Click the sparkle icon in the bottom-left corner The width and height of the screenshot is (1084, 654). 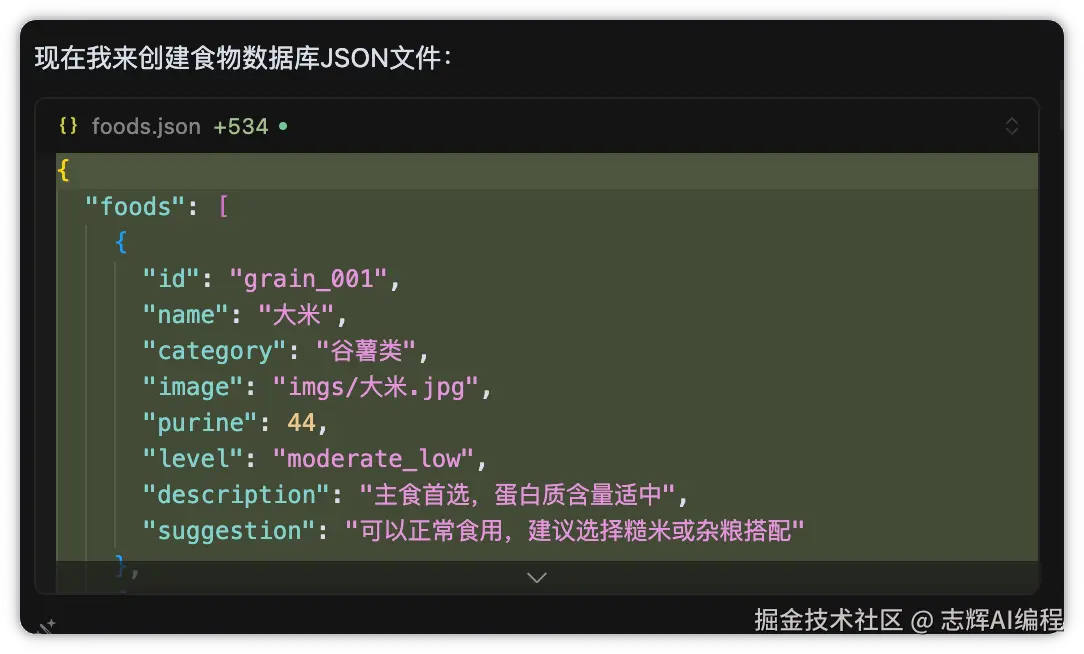47,626
